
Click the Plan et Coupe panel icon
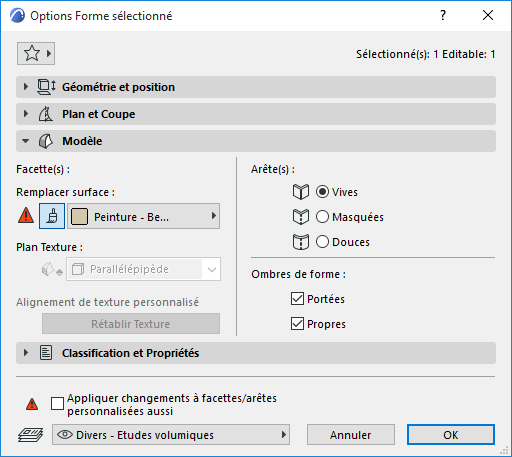[46, 114]
